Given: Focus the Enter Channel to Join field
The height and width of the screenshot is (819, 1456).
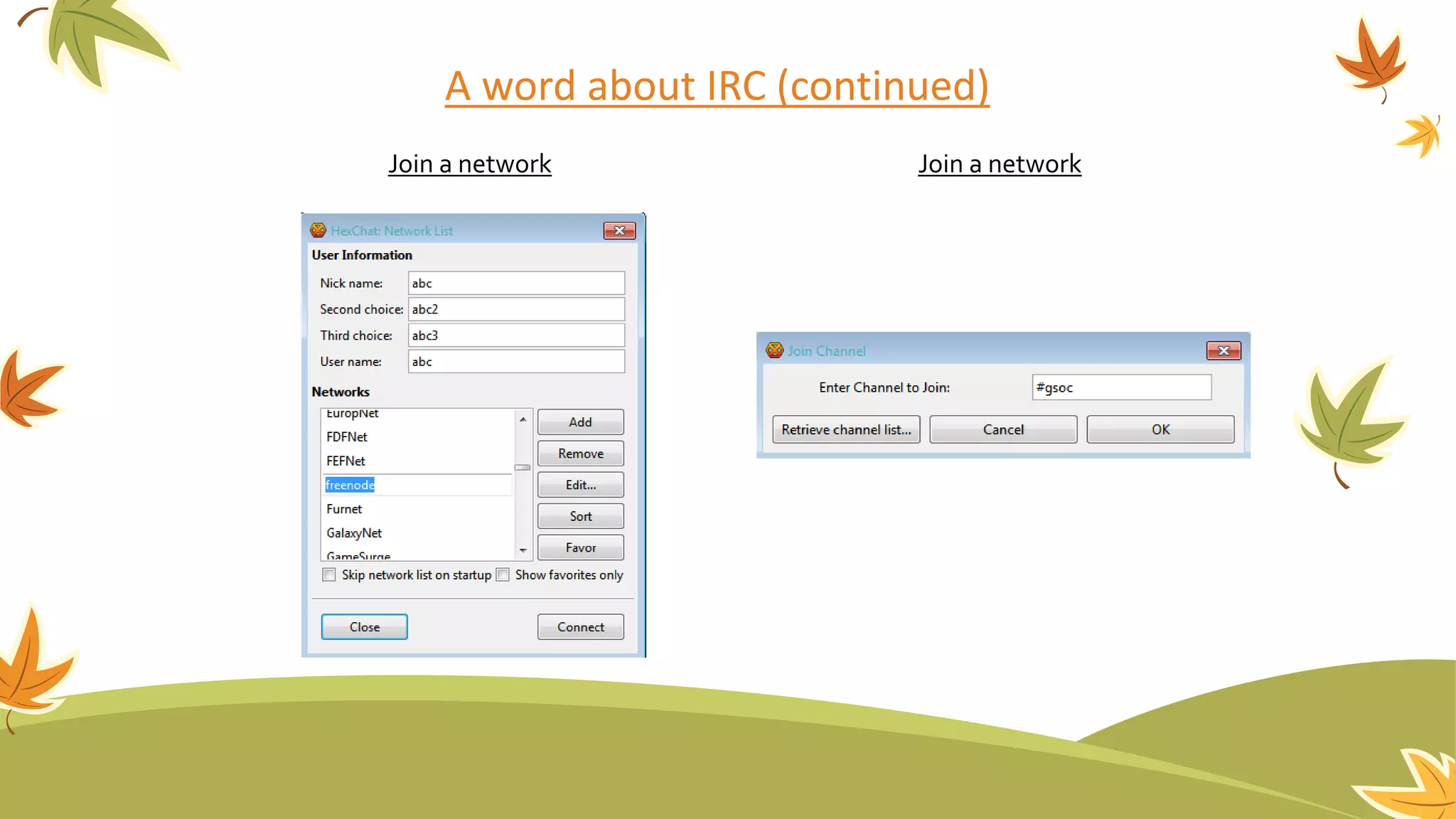Looking at the screenshot, I should 1121,387.
